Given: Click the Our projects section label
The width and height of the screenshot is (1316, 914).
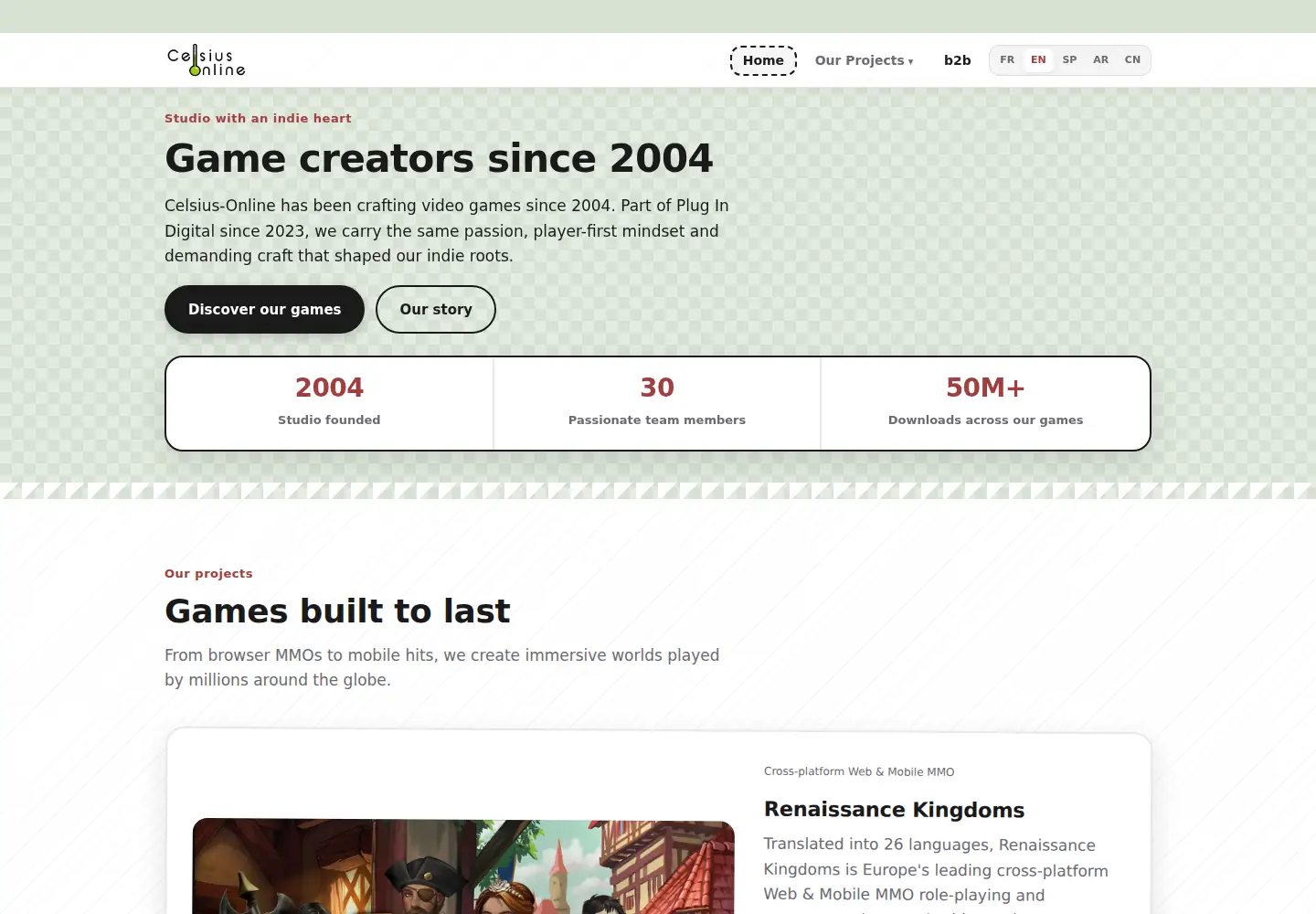Looking at the screenshot, I should (x=208, y=574).
